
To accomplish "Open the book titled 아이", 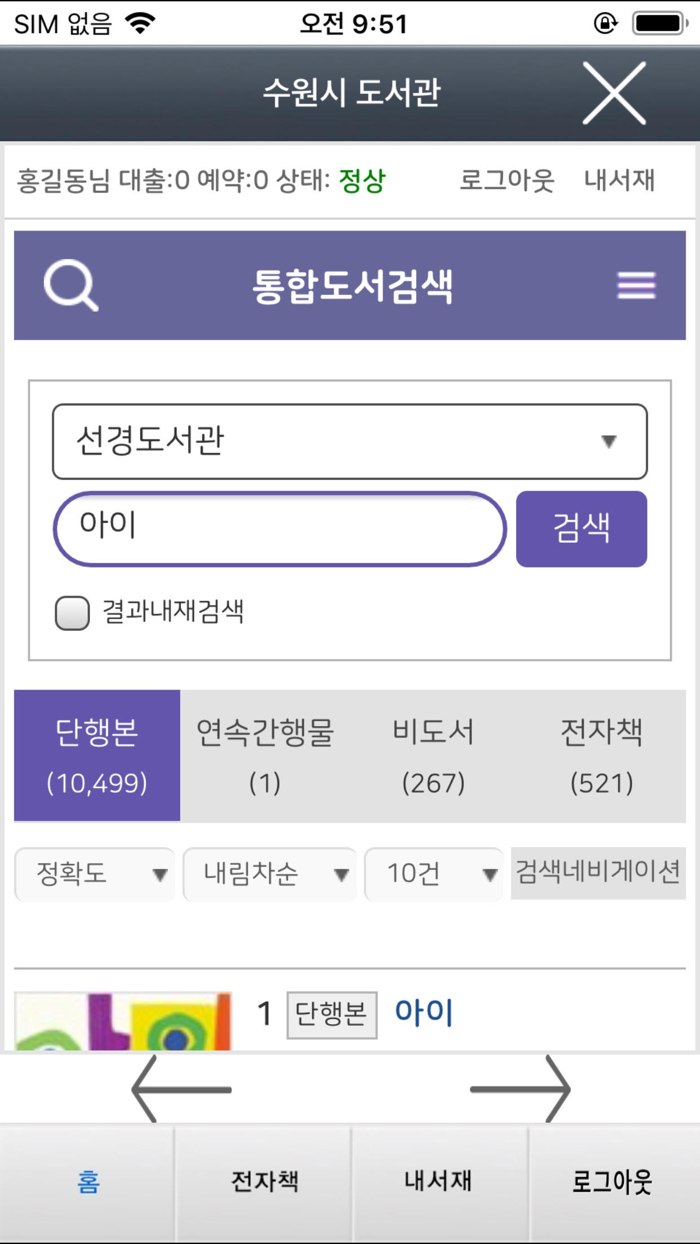I will click(423, 1013).
